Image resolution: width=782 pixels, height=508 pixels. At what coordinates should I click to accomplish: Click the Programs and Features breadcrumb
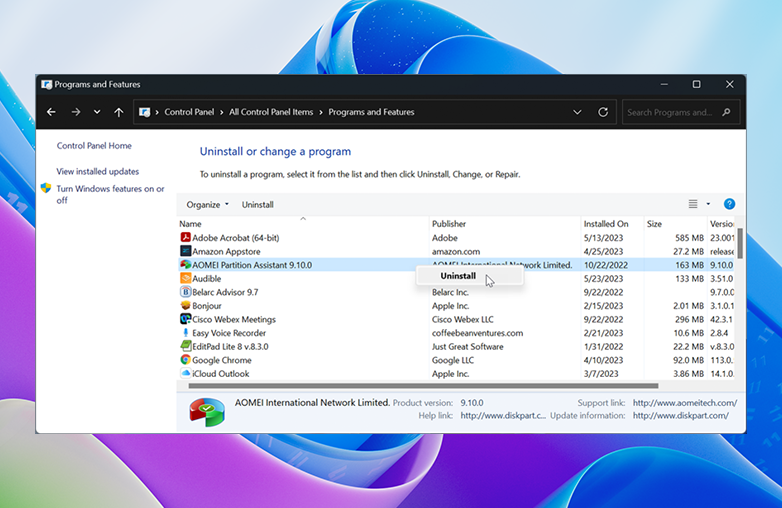[x=371, y=112]
